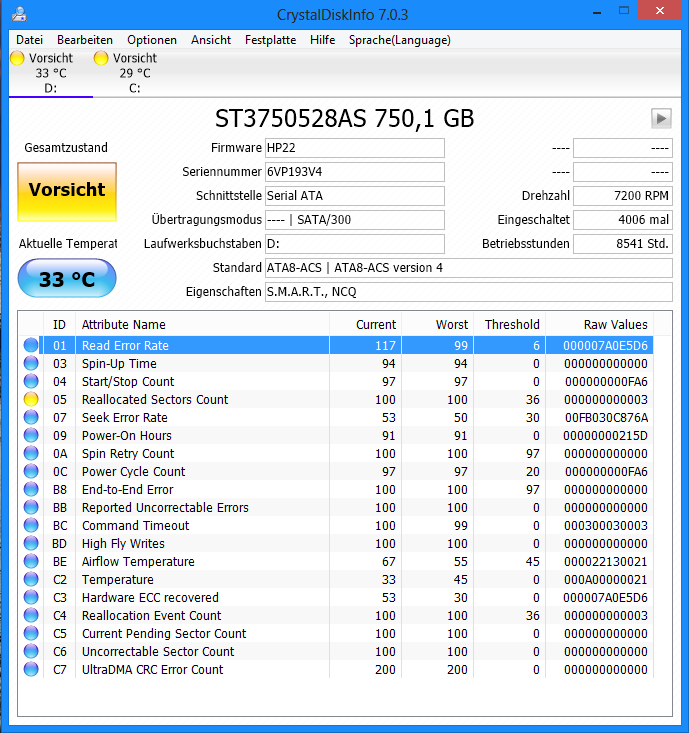Image resolution: width=689 pixels, height=733 pixels.
Task: Click status orb of Start/Stop Count row
Action: coord(31,381)
